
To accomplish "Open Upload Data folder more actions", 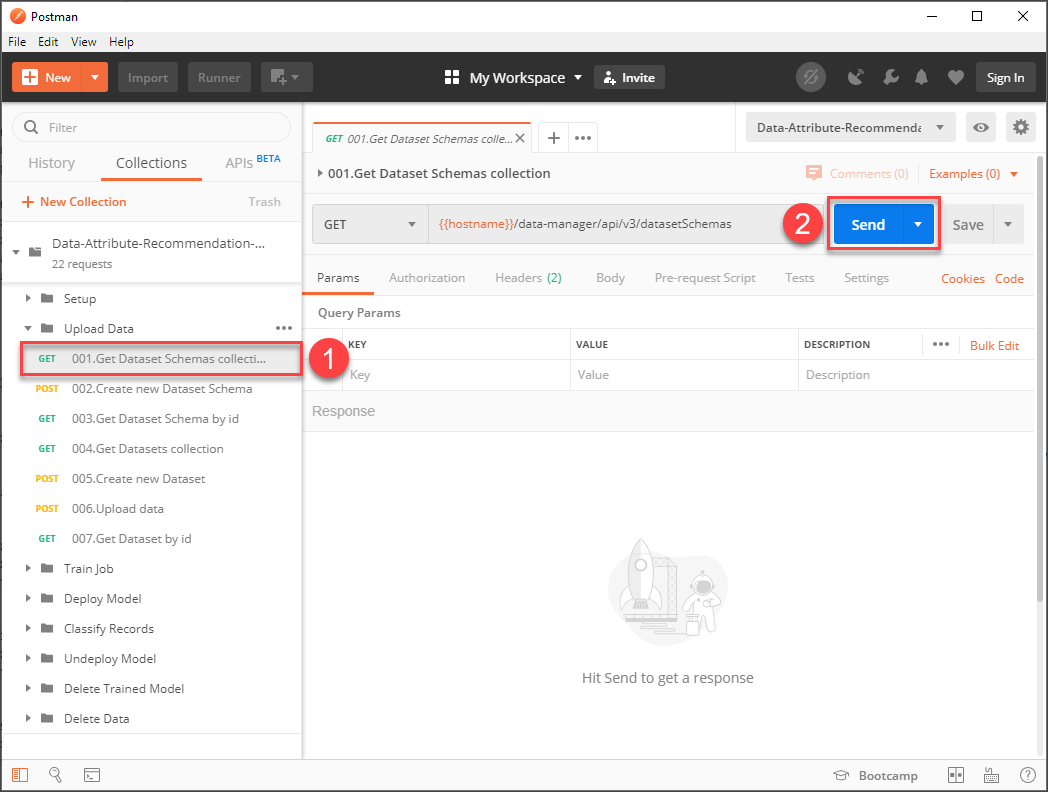I will [284, 328].
